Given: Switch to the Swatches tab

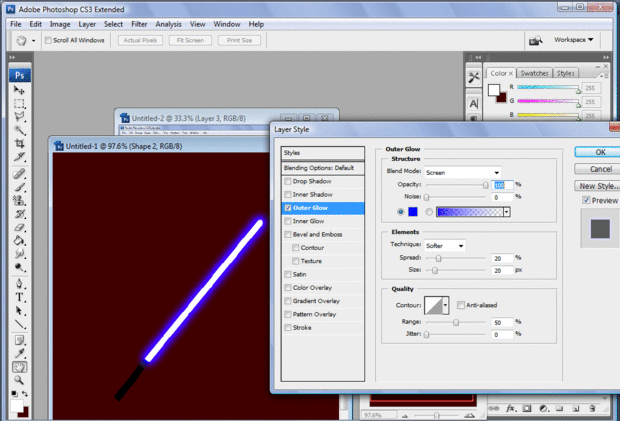Looking at the screenshot, I should point(534,73).
